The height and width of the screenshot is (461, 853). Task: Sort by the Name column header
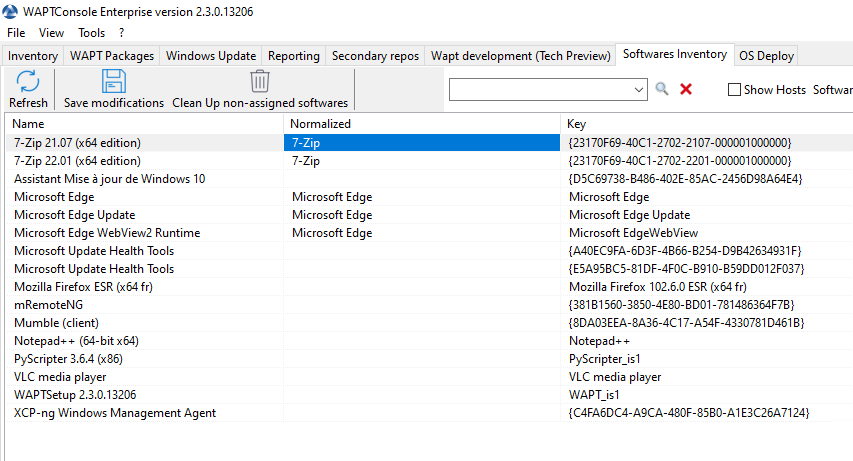[145, 124]
